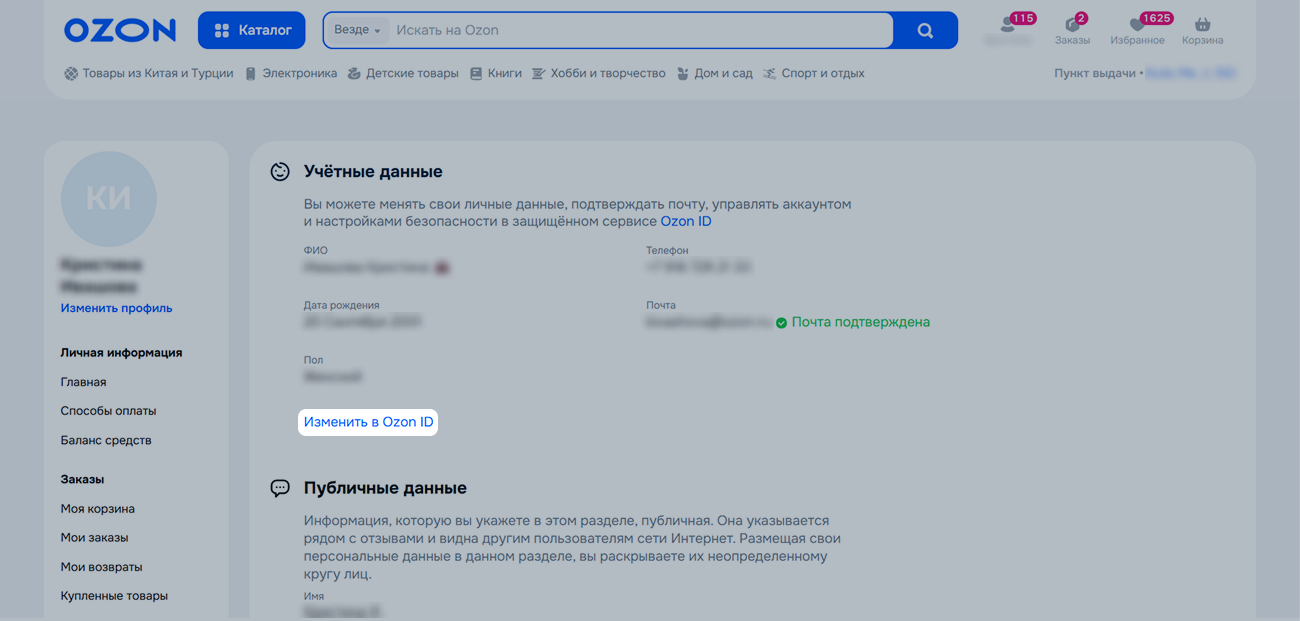Image resolution: width=1300 pixels, height=621 pixels.
Task: Click the Искать на Ozon search field
Action: coord(640,30)
